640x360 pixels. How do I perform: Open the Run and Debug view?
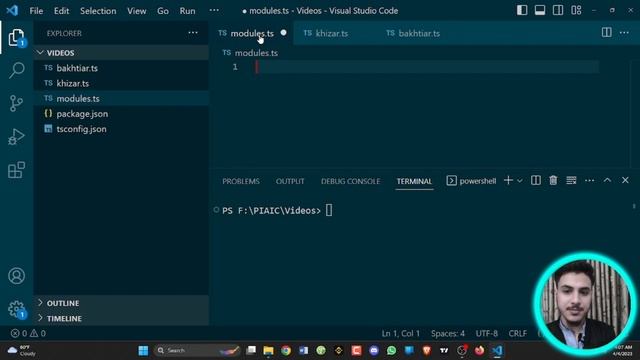coord(16,137)
